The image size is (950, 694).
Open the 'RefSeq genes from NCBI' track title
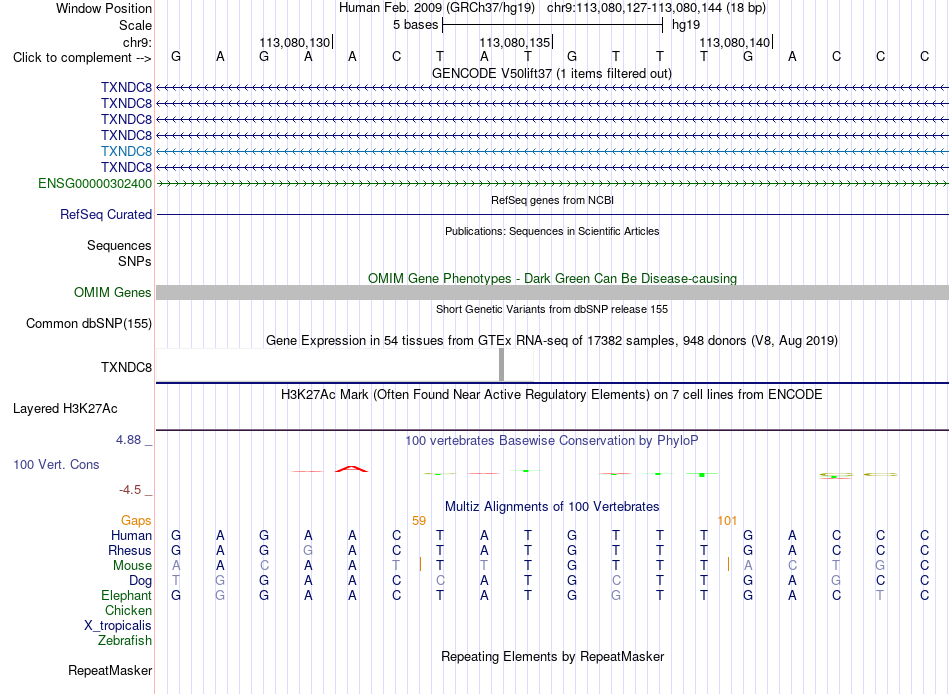click(x=552, y=200)
